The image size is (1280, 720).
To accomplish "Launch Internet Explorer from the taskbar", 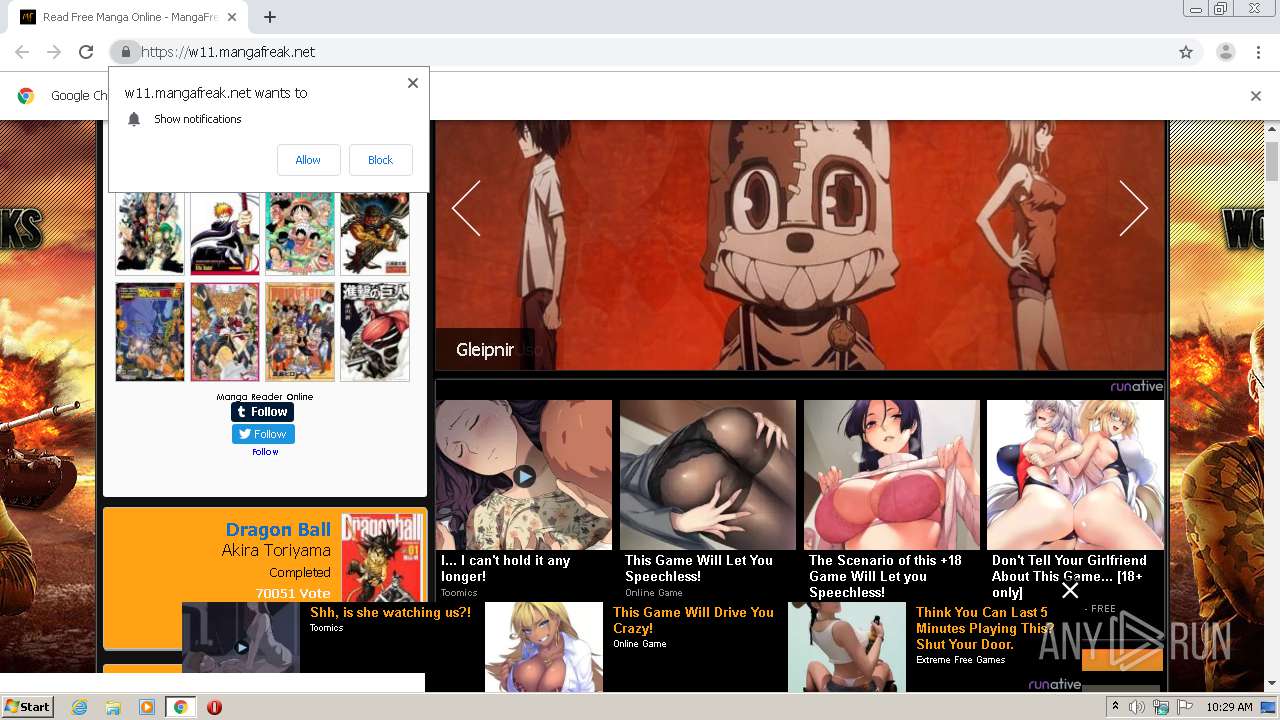I will click(x=79, y=707).
